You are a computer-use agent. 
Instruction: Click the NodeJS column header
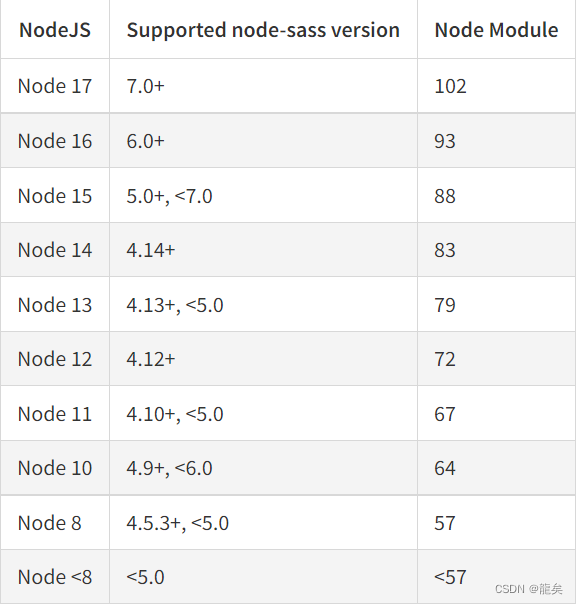tap(55, 30)
